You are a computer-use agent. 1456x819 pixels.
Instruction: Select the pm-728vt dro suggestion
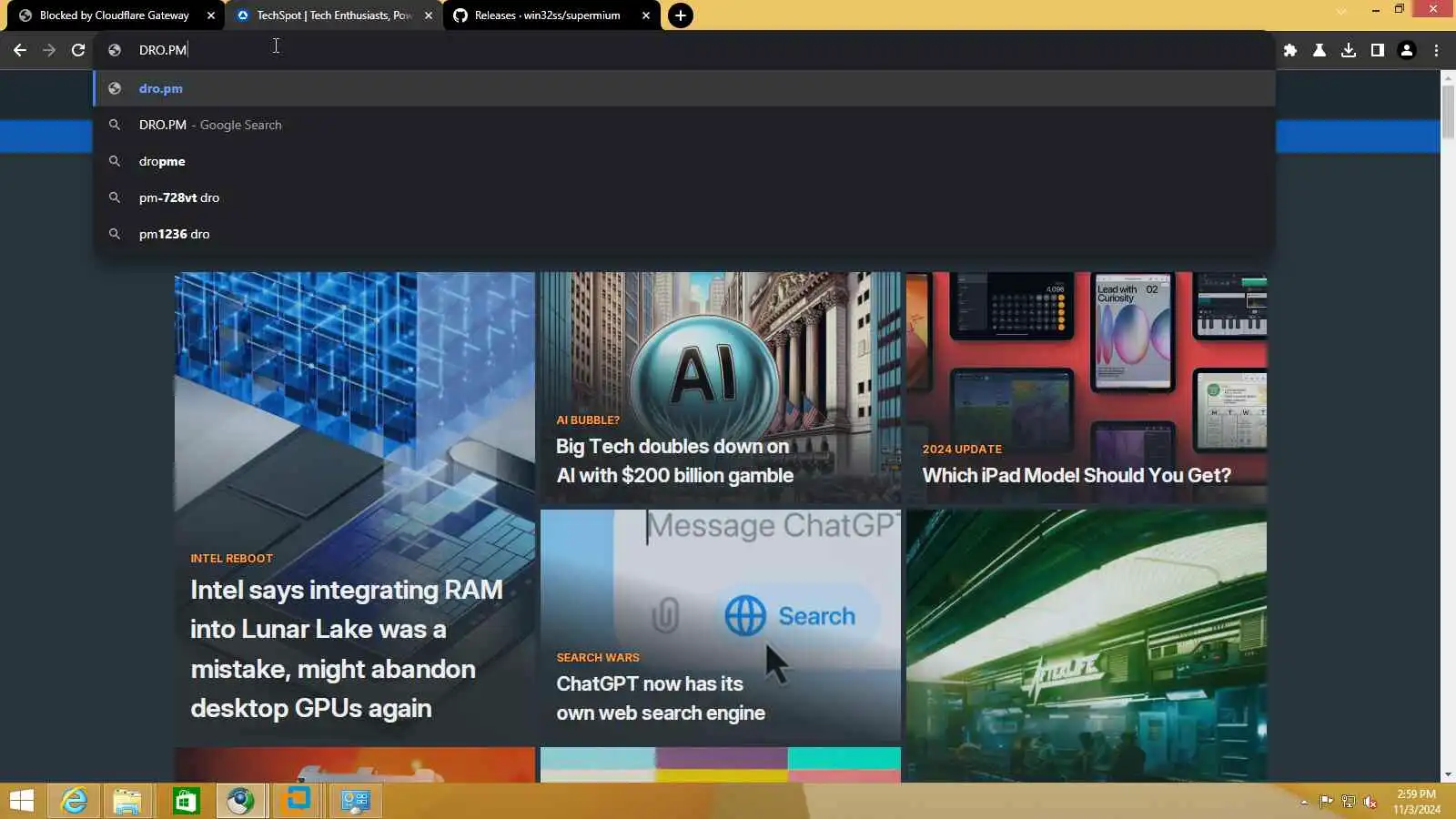pyautogui.click(x=684, y=197)
